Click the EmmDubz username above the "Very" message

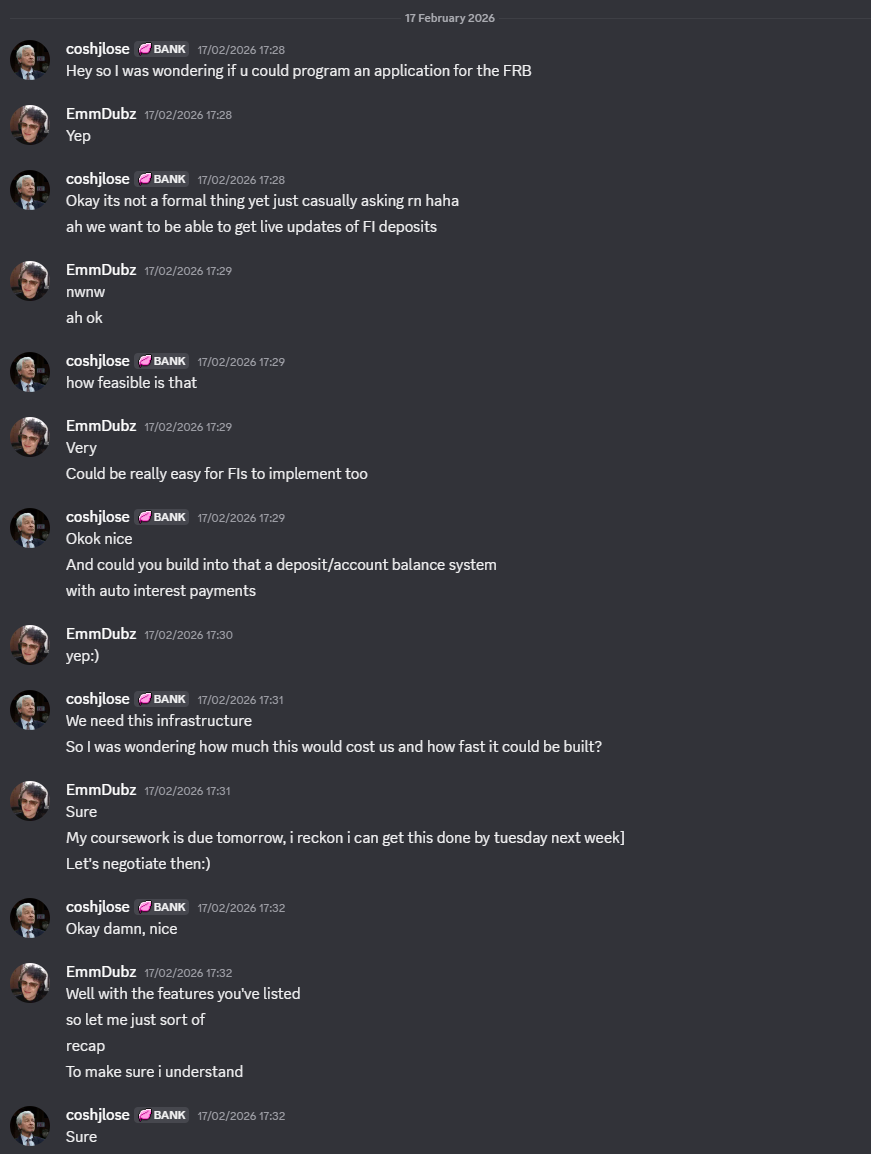tap(101, 426)
